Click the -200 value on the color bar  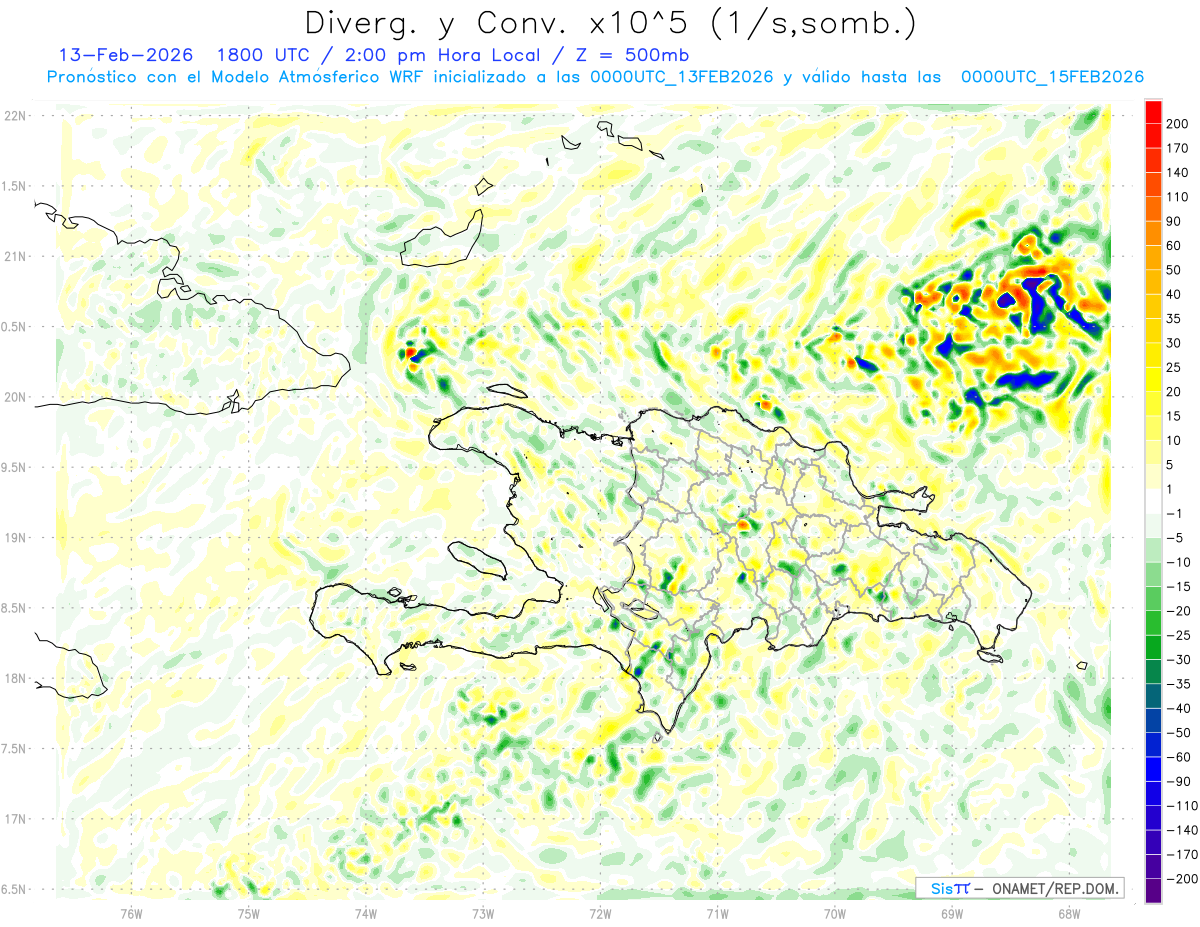click(x=1180, y=879)
